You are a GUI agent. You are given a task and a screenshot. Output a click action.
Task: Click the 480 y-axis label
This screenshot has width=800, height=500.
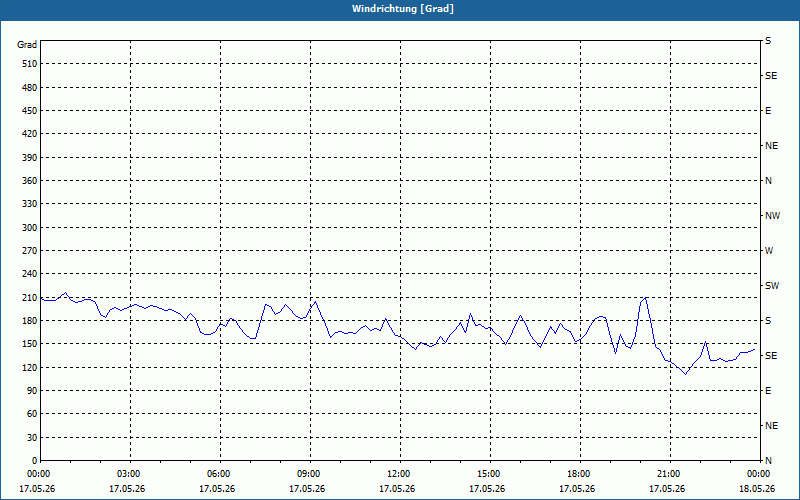point(30,88)
